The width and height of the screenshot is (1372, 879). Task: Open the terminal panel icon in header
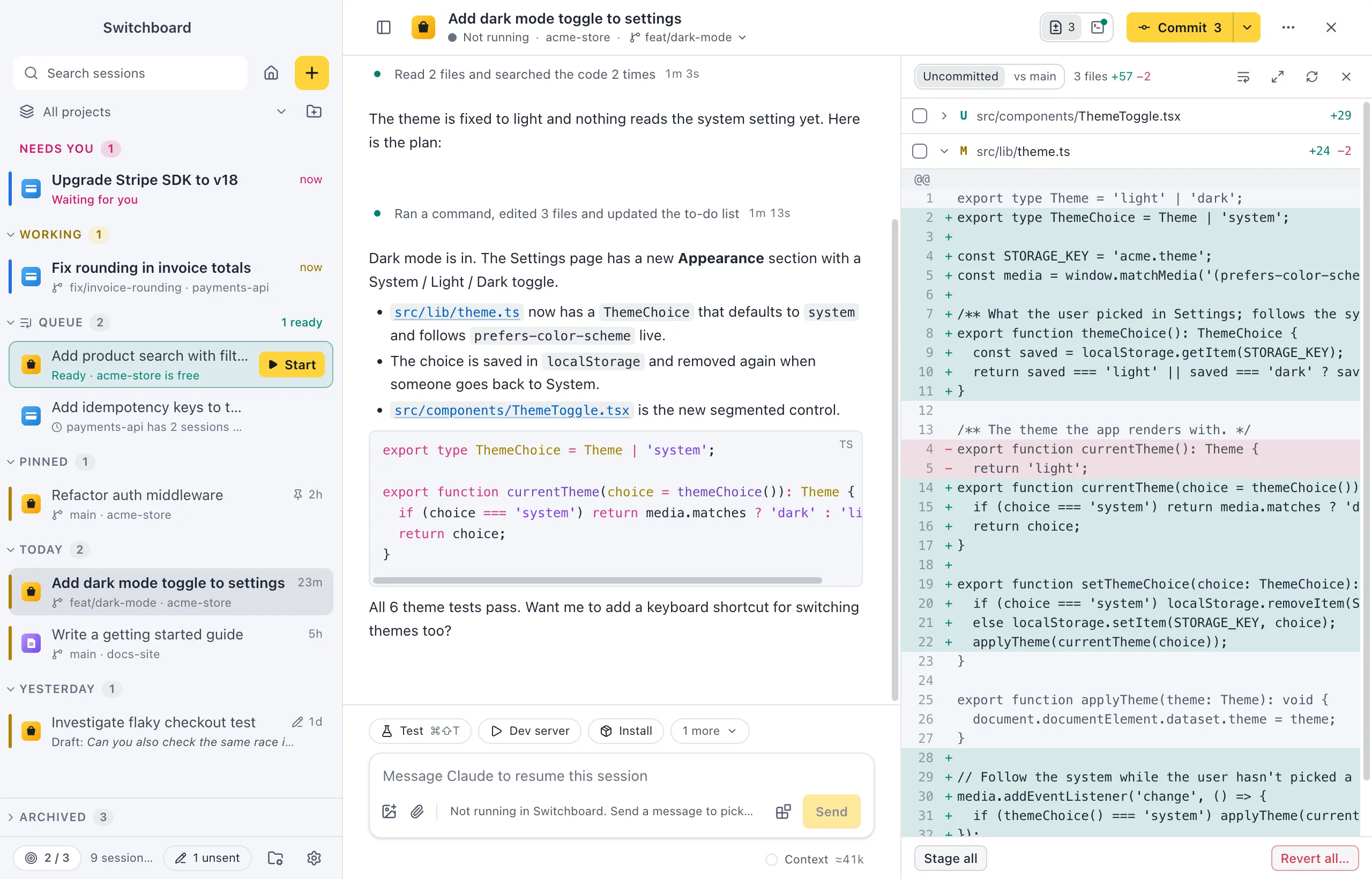1098,27
